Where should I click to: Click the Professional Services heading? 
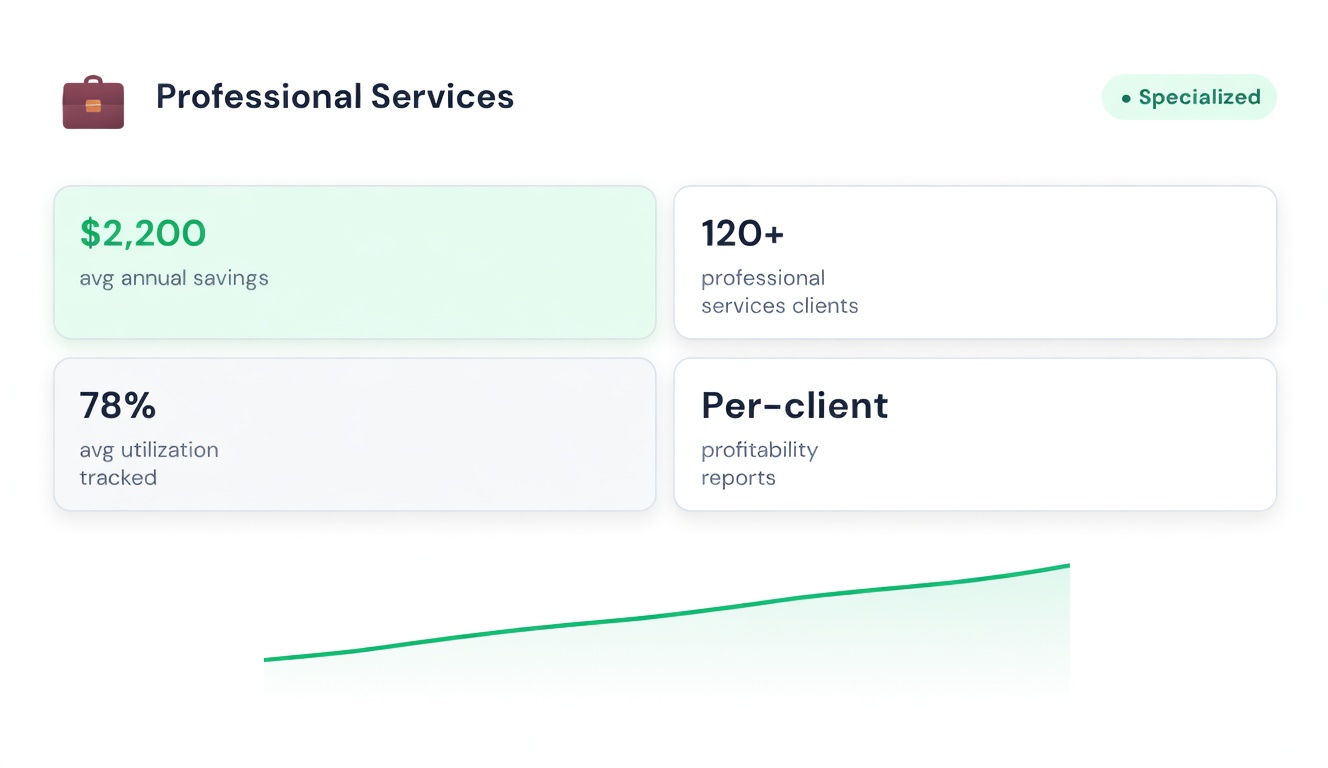[335, 97]
